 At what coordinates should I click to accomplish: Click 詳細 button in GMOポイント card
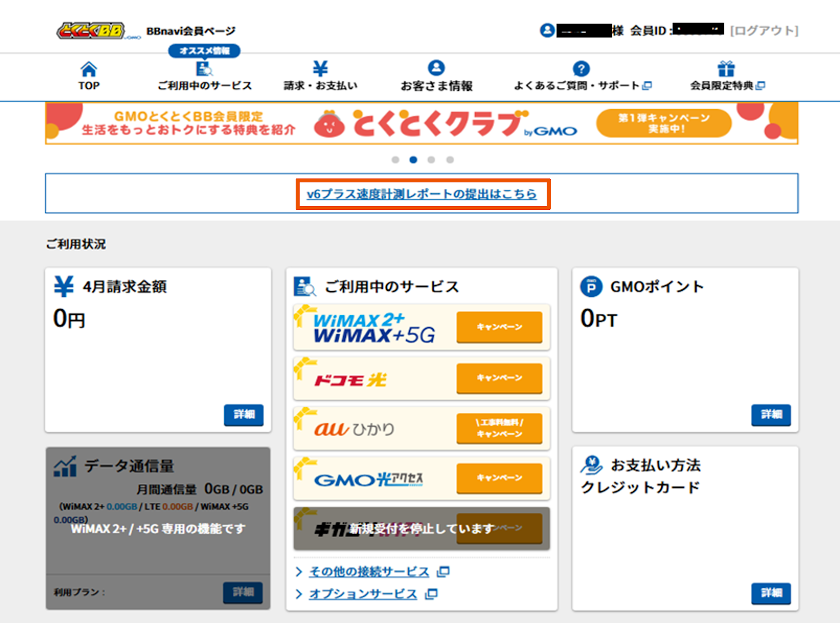[770, 415]
